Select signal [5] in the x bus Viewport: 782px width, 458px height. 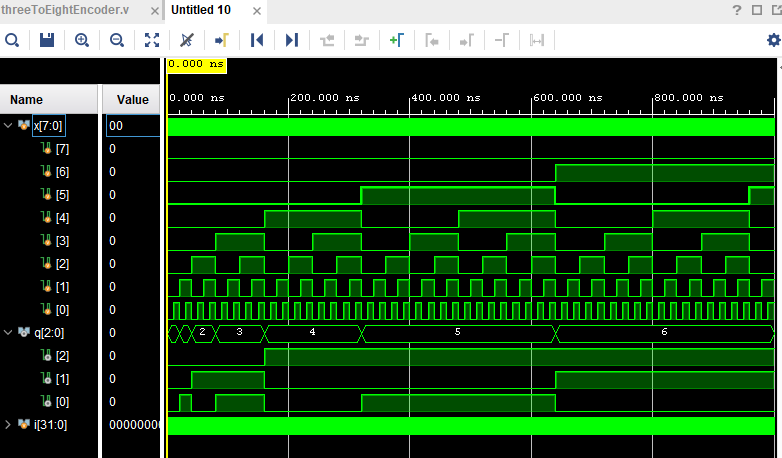pos(62,194)
